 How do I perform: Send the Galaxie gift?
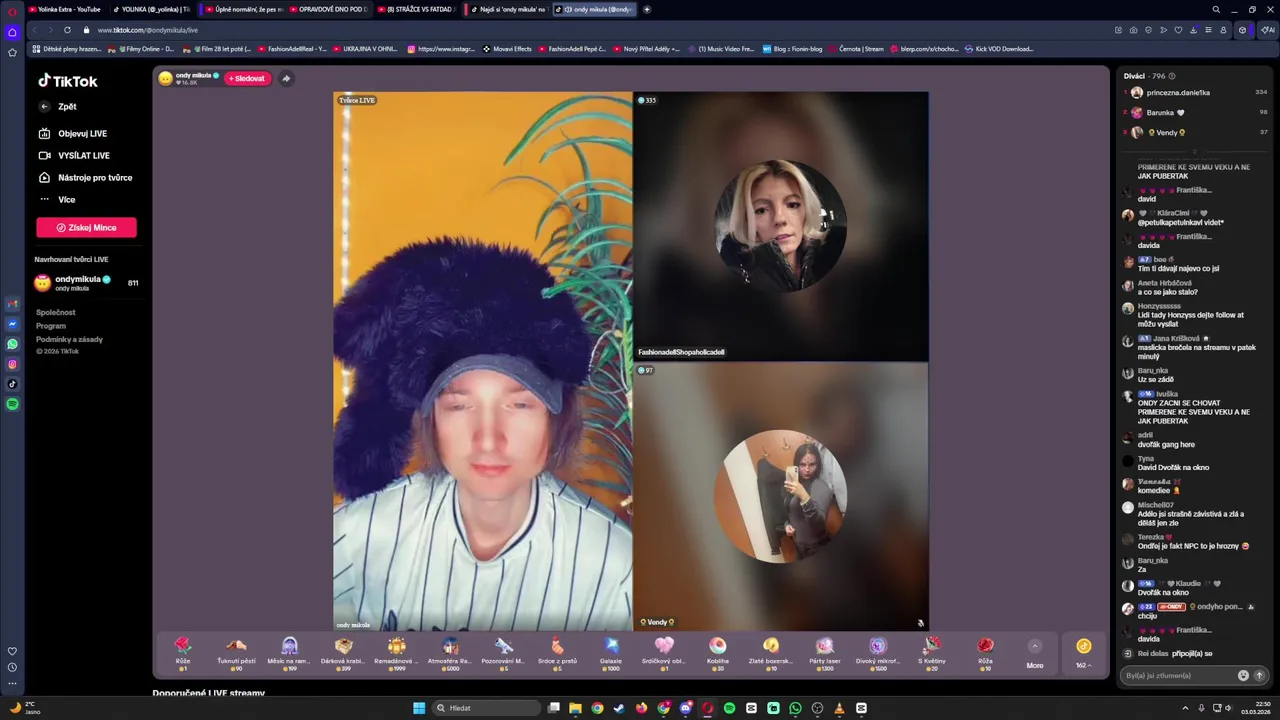tap(611, 653)
